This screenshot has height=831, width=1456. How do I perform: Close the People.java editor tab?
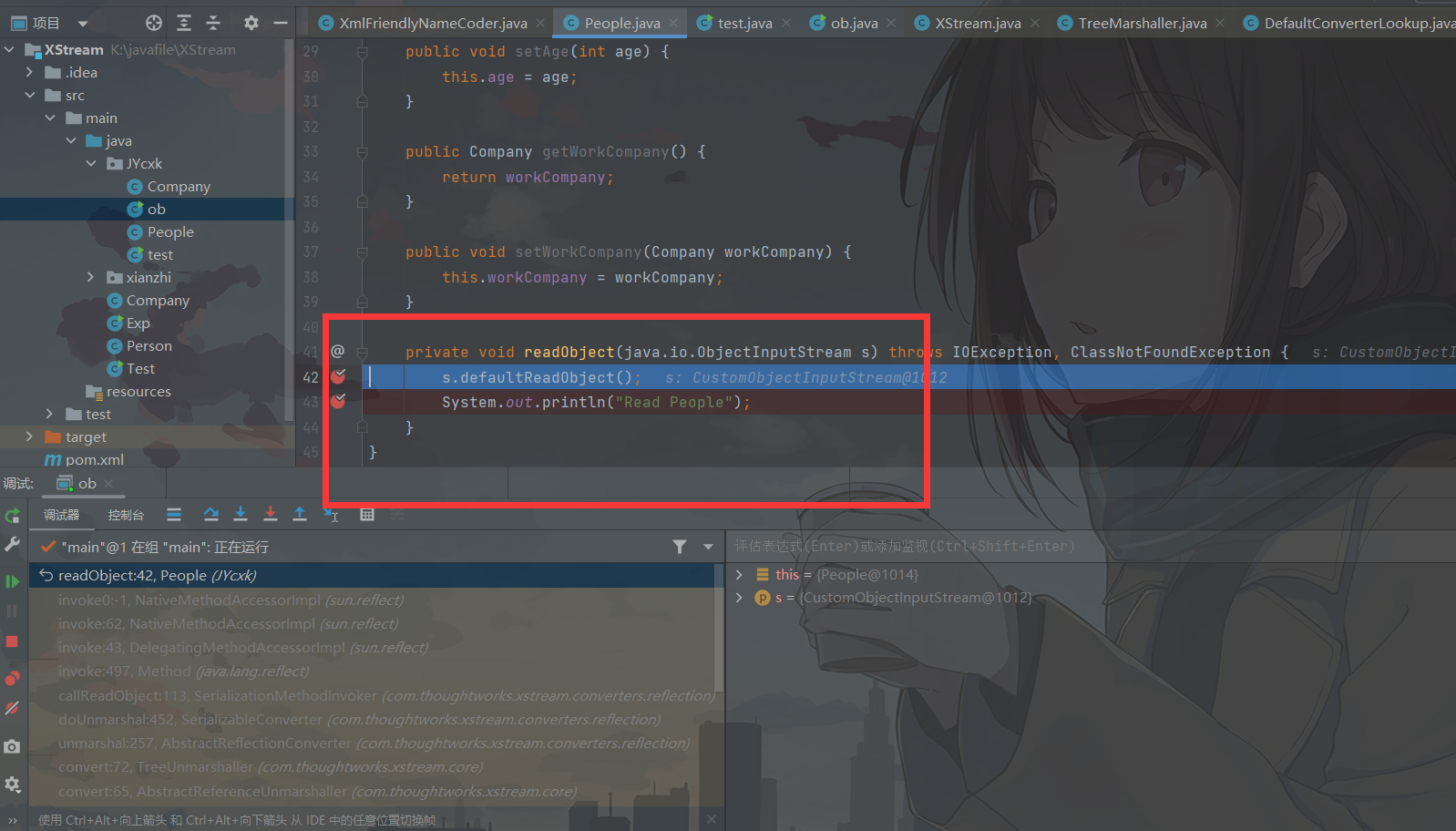[673, 23]
